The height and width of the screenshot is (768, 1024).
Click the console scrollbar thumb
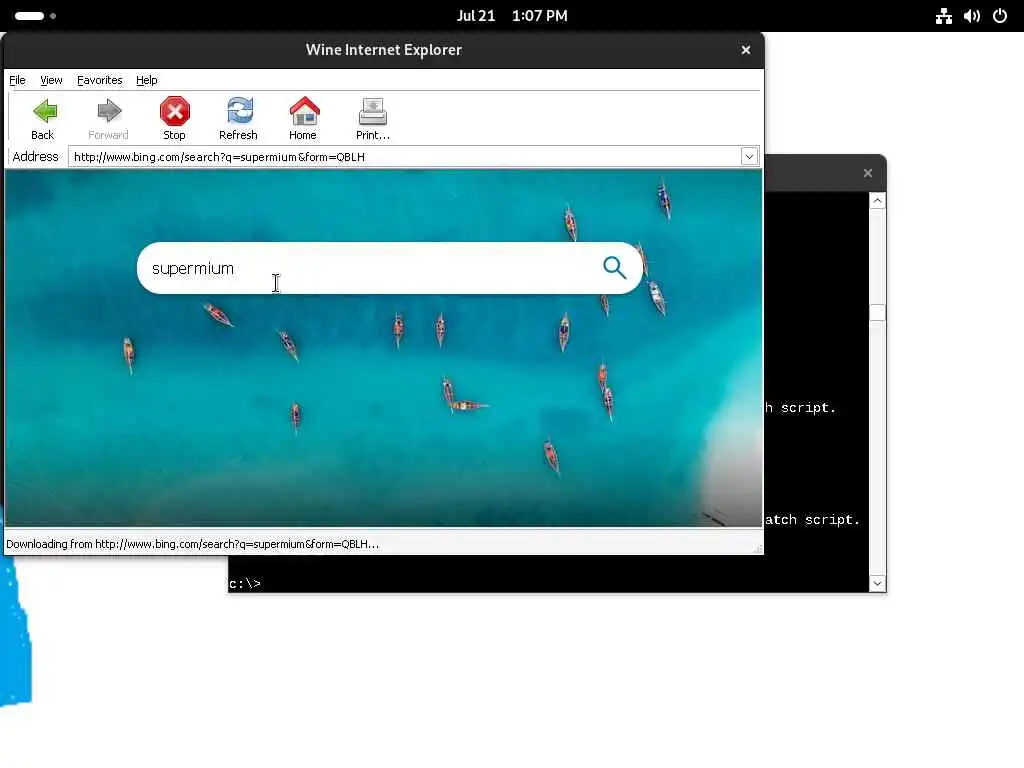pos(877,312)
